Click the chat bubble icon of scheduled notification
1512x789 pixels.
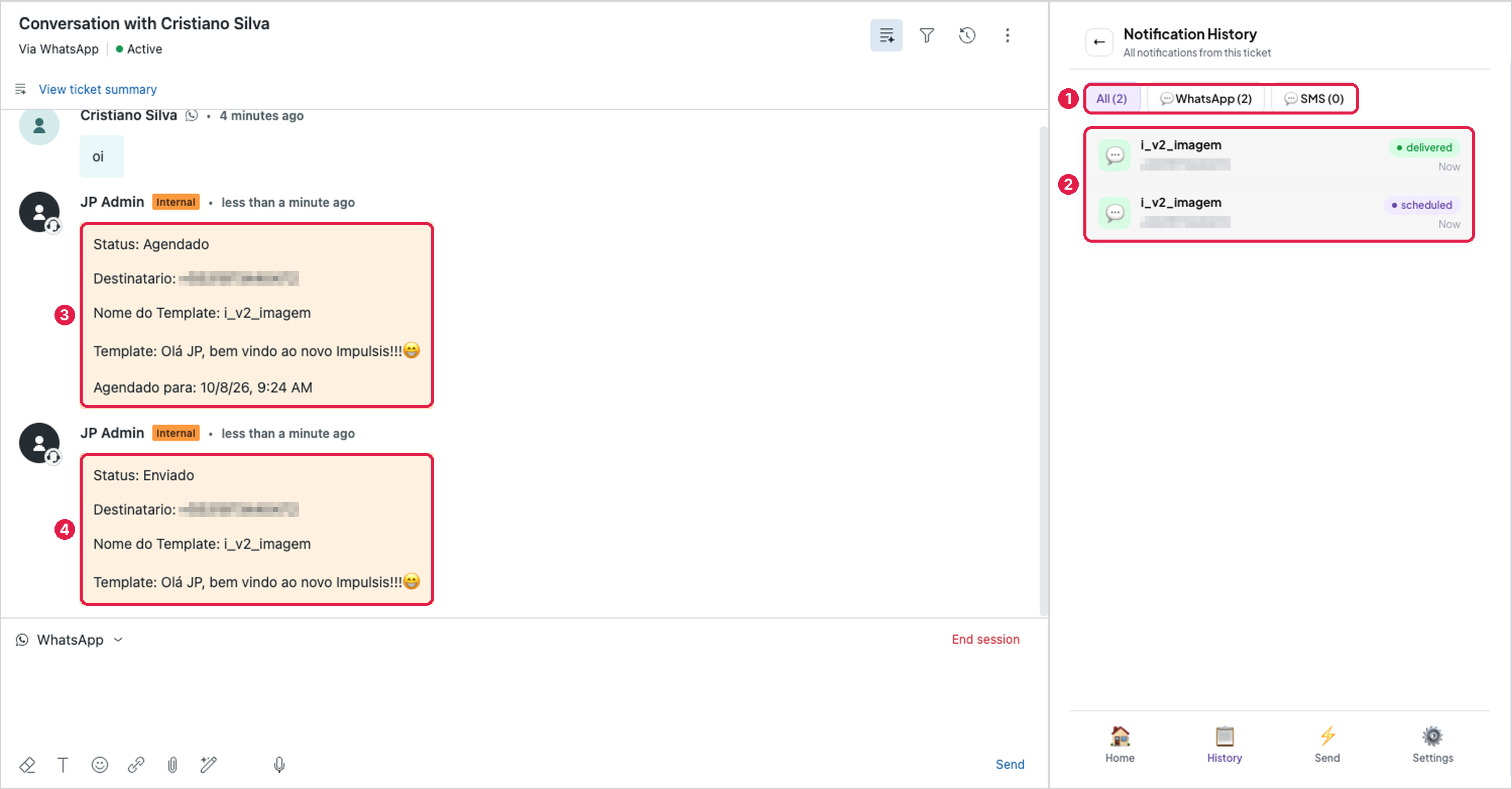tap(1114, 212)
